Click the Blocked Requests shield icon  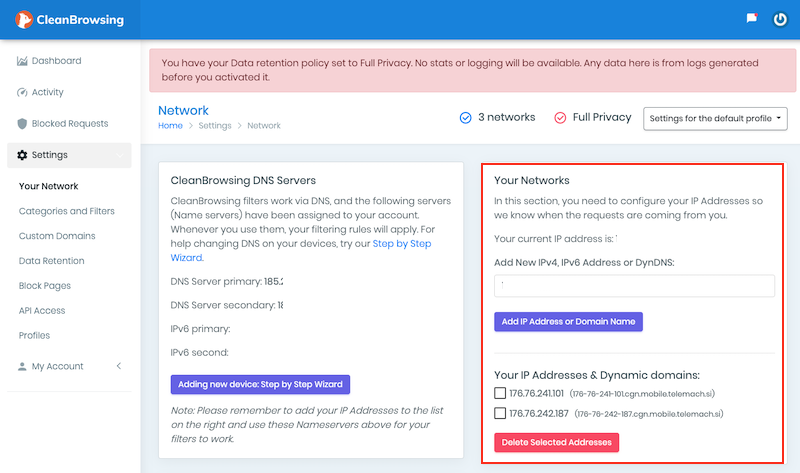[22, 123]
